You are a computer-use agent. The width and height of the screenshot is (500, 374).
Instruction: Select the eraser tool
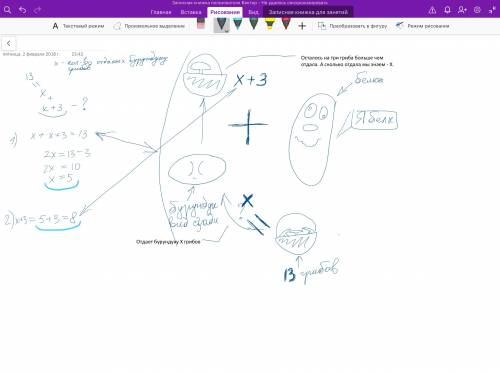click(201, 23)
